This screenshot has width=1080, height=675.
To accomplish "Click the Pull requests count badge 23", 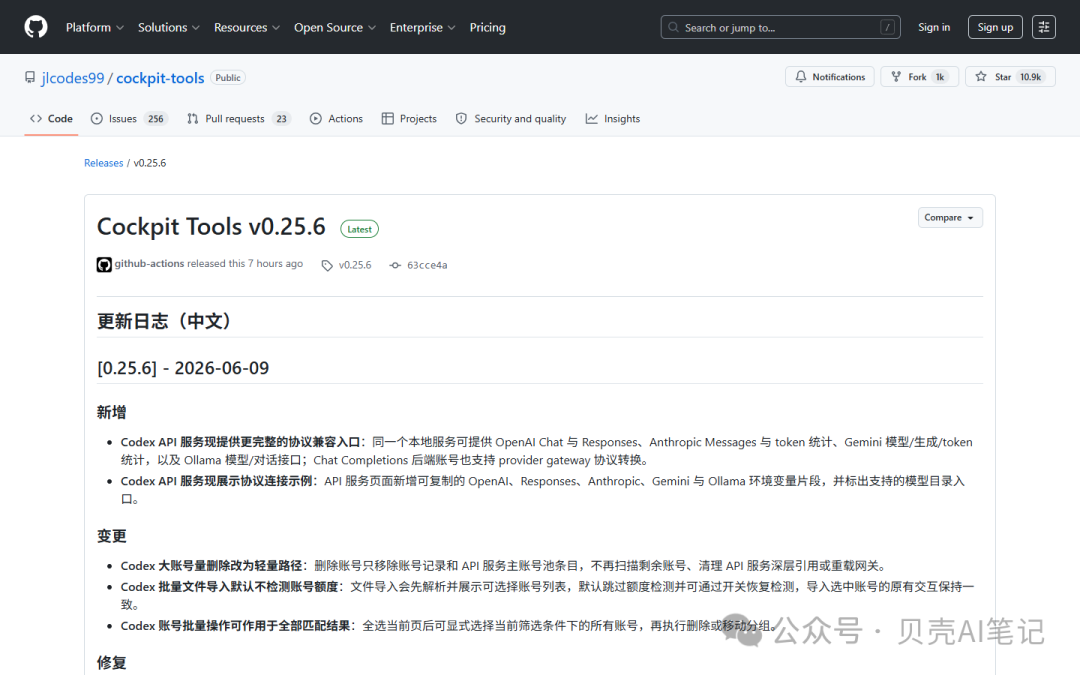I will click(x=282, y=118).
